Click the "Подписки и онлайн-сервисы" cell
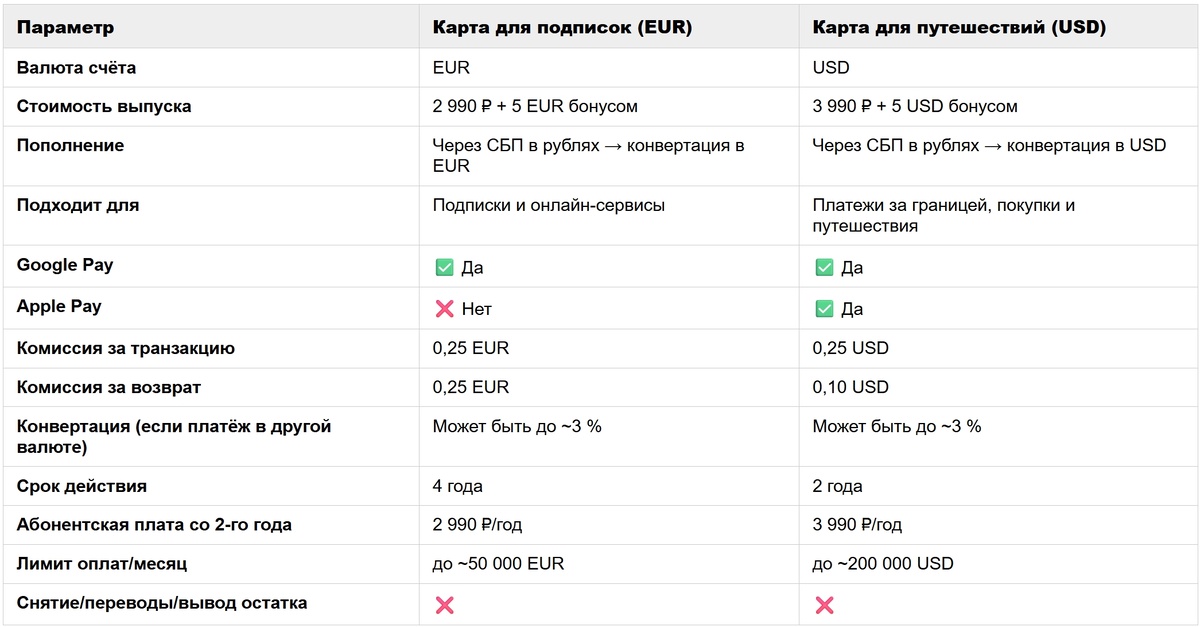The height and width of the screenshot is (627, 1200). pyautogui.click(x=548, y=205)
